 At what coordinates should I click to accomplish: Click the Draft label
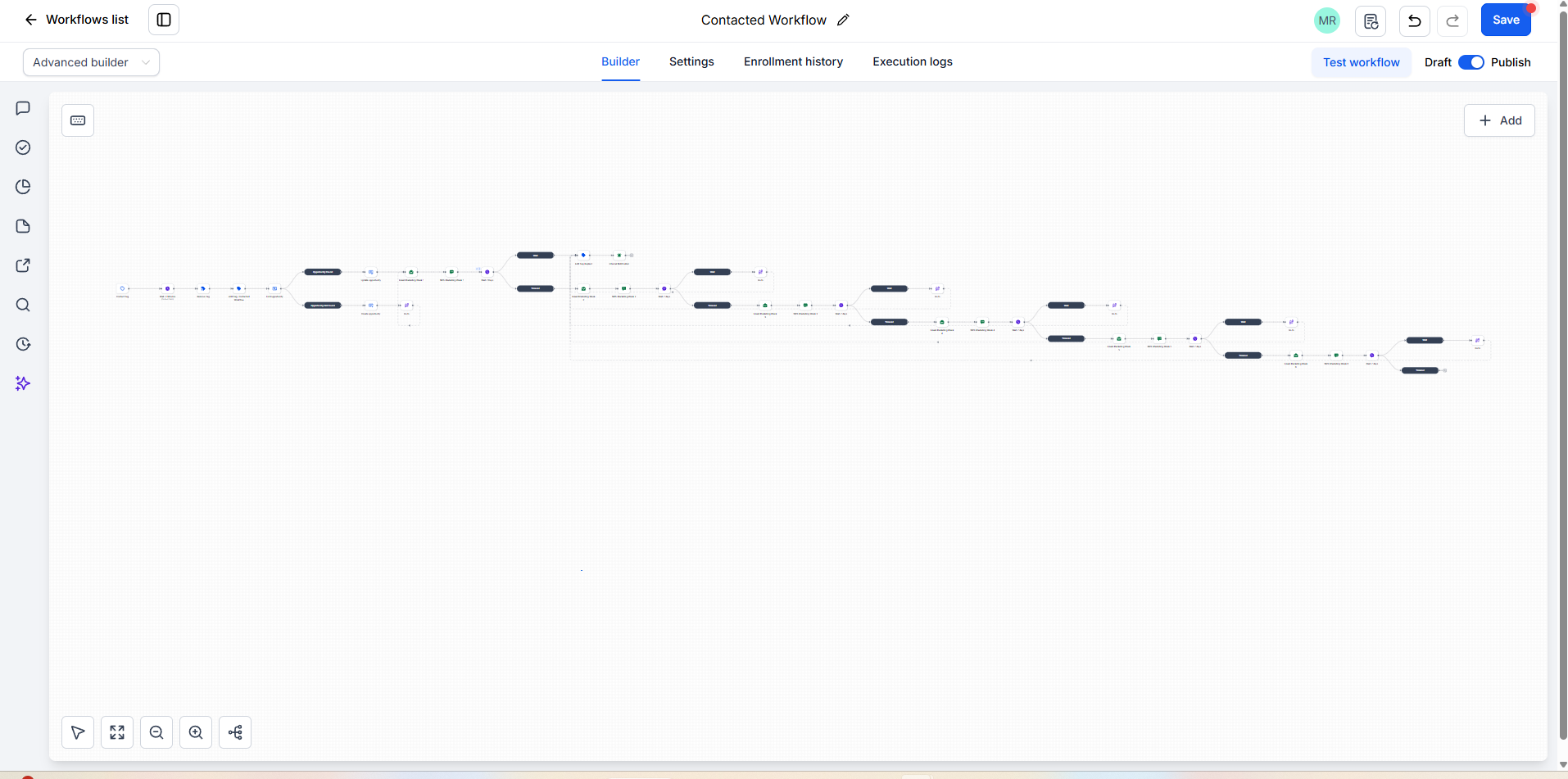pyautogui.click(x=1438, y=62)
